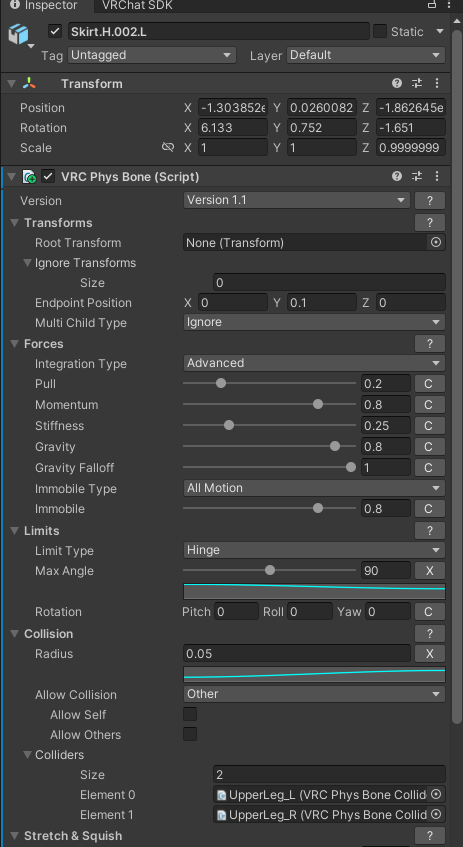Click the X button beside Max Angle
The height and width of the screenshot is (847, 463).
point(430,570)
